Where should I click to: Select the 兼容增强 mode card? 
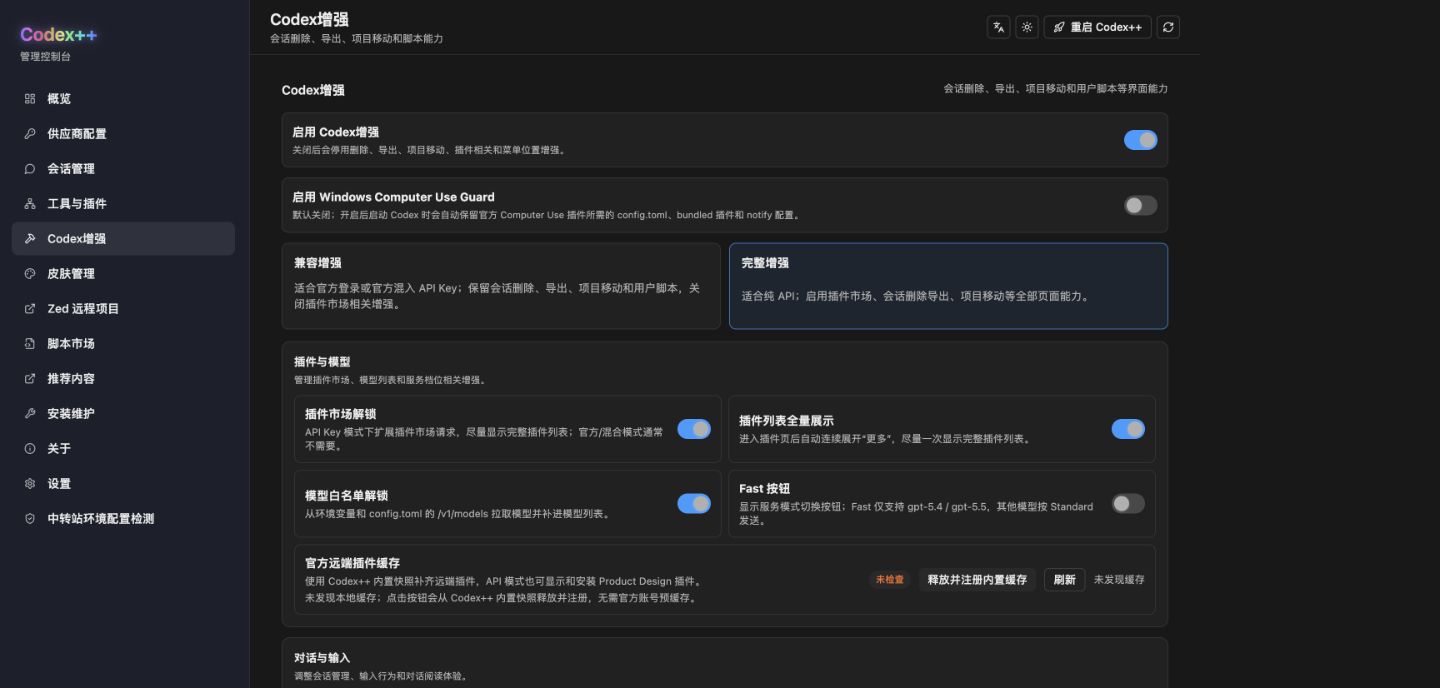[501, 286]
